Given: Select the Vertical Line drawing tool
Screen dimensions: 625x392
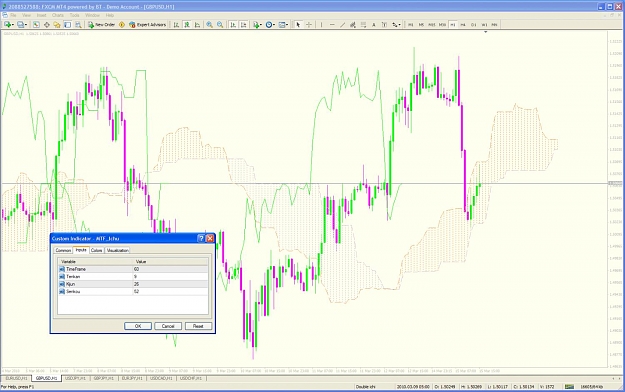Looking at the screenshot, I should pyautogui.click(x=321, y=25).
